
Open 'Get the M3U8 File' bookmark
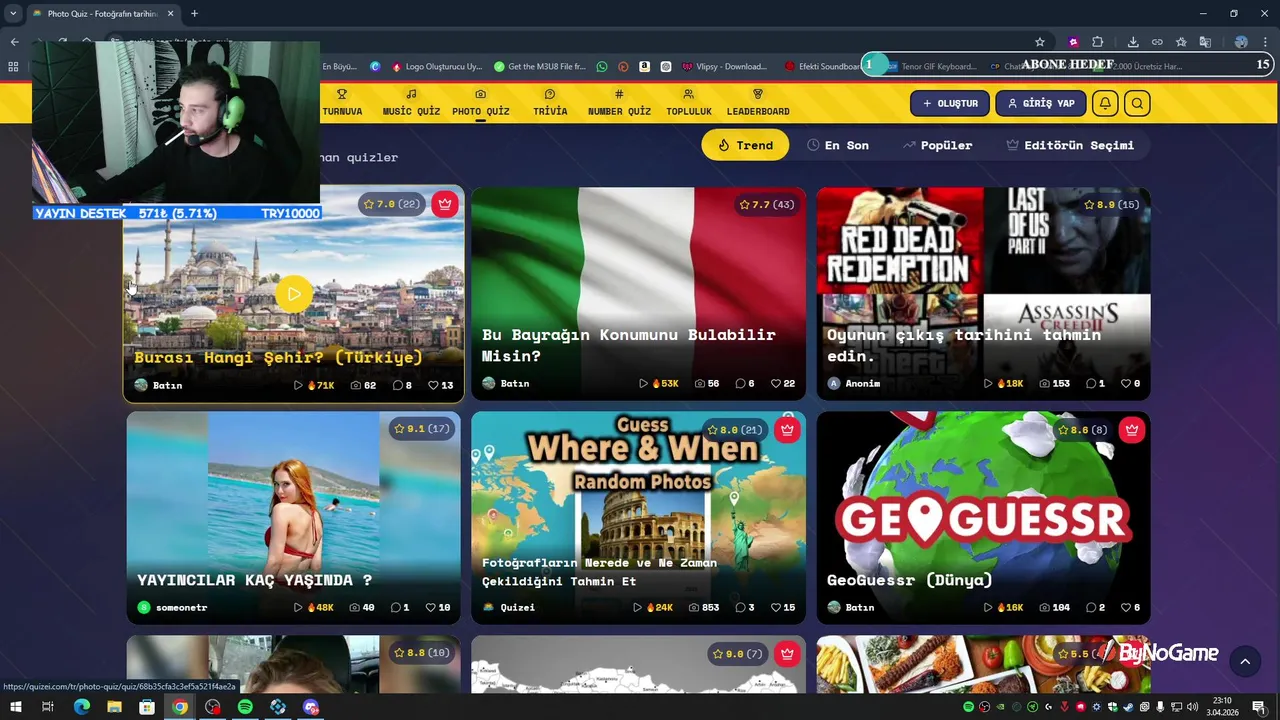[540, 66]
